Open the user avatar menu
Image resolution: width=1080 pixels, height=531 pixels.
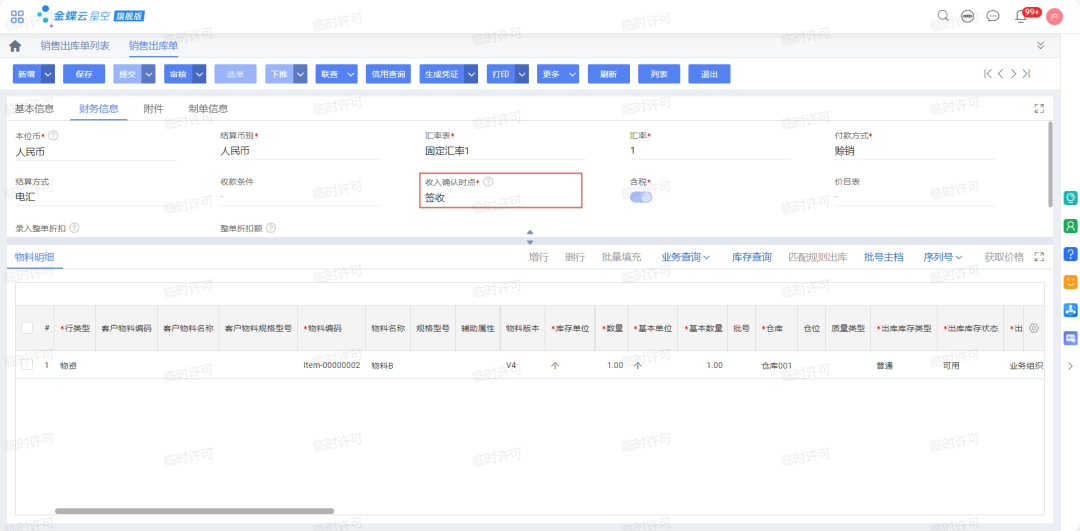tap(1054, 17)
